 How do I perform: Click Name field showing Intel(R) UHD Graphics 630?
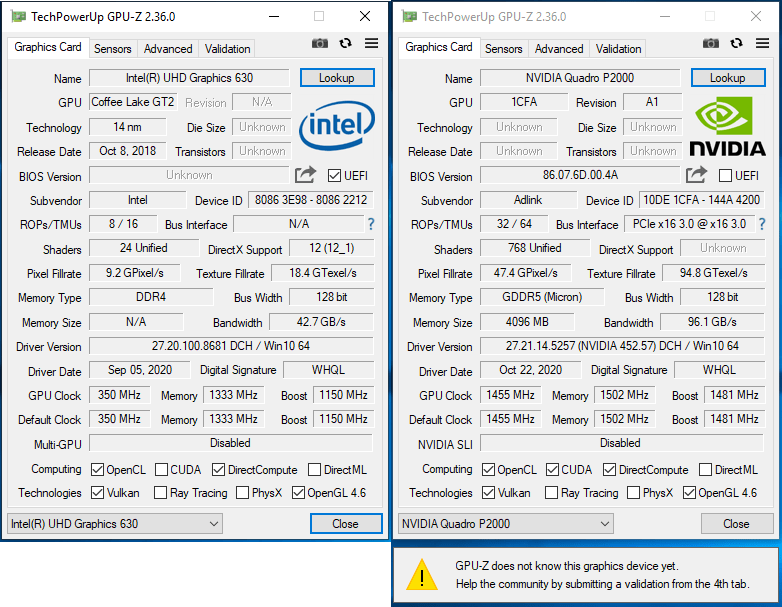tap(190, 78)
